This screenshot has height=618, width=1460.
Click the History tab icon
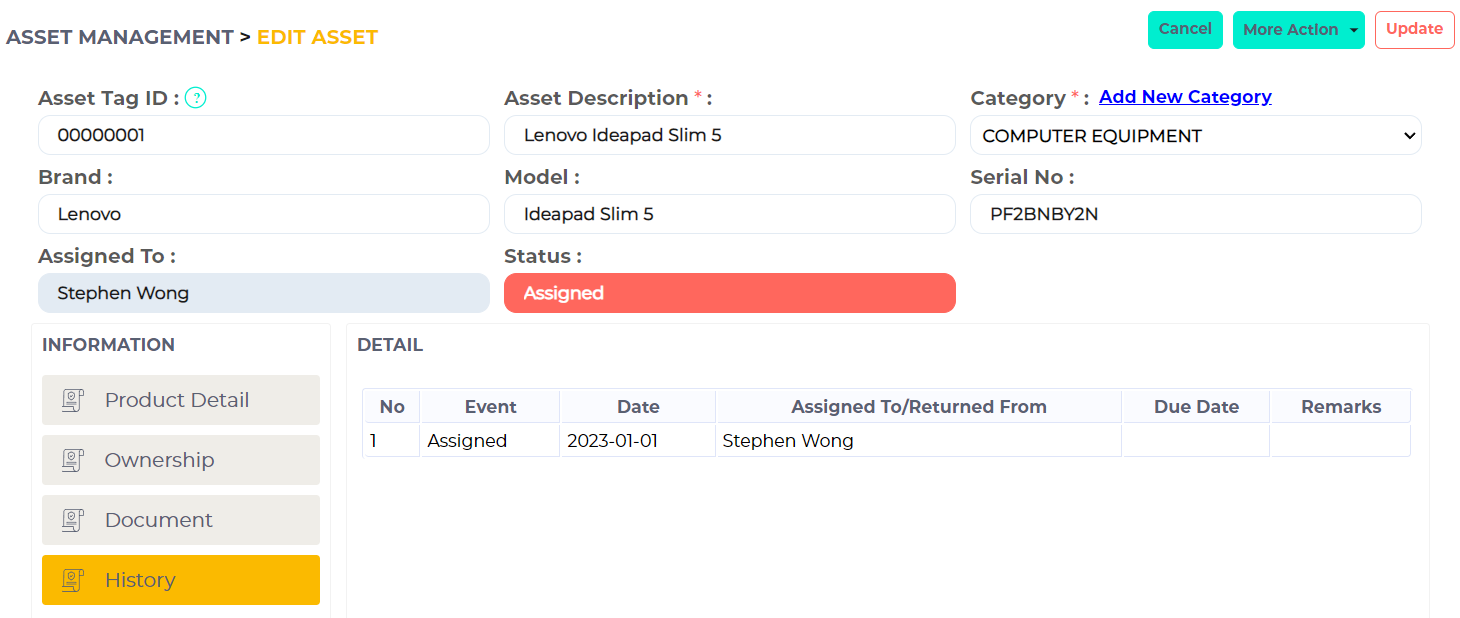[72, 581]
